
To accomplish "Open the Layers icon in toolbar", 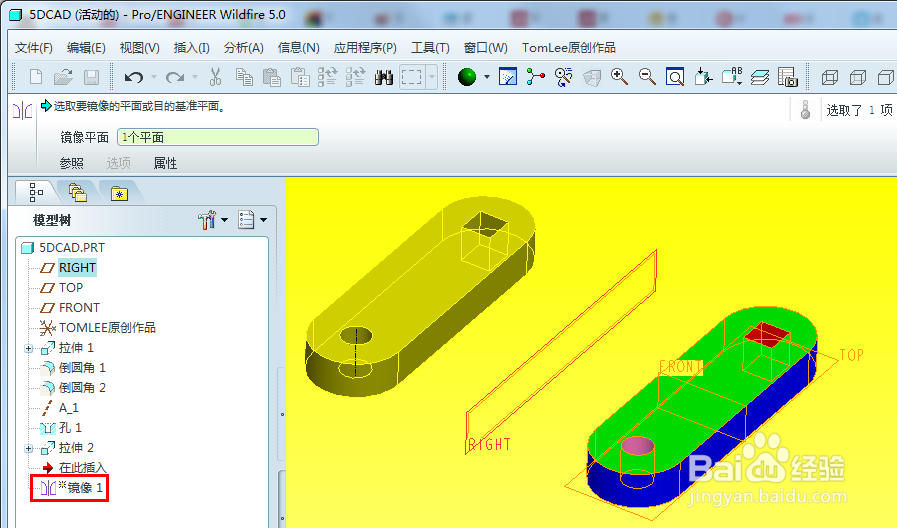I will 760,77.
